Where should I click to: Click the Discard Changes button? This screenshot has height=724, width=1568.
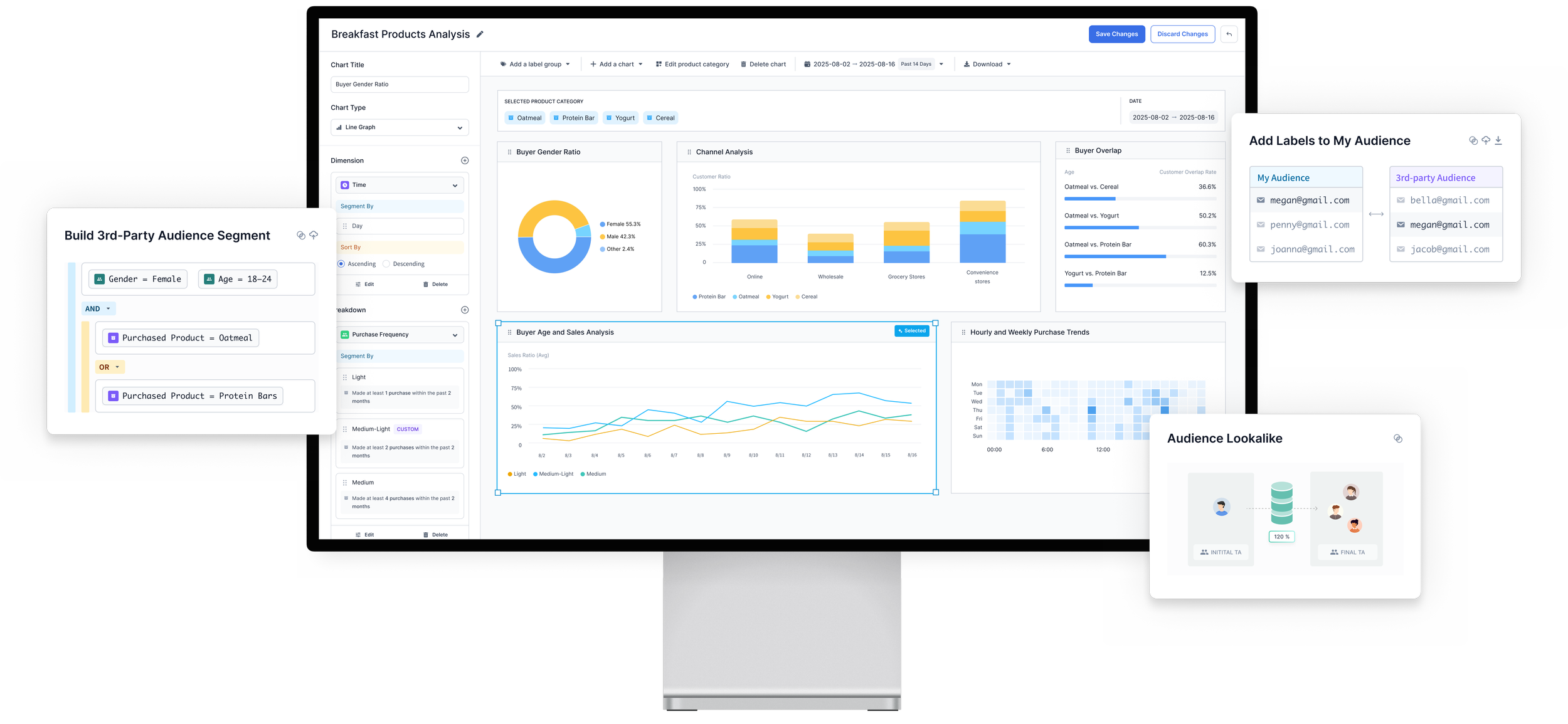(1182, 34)
